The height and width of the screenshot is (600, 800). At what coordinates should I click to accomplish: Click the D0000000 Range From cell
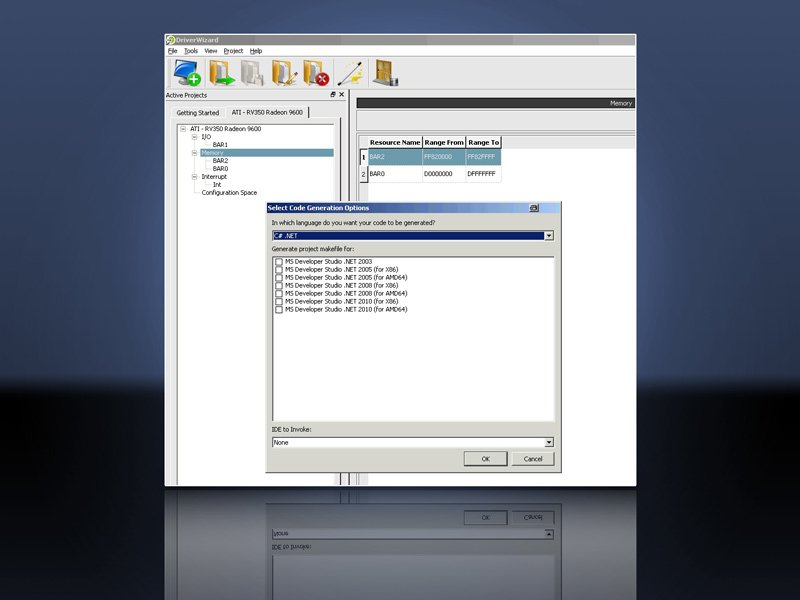coord(444,174)
